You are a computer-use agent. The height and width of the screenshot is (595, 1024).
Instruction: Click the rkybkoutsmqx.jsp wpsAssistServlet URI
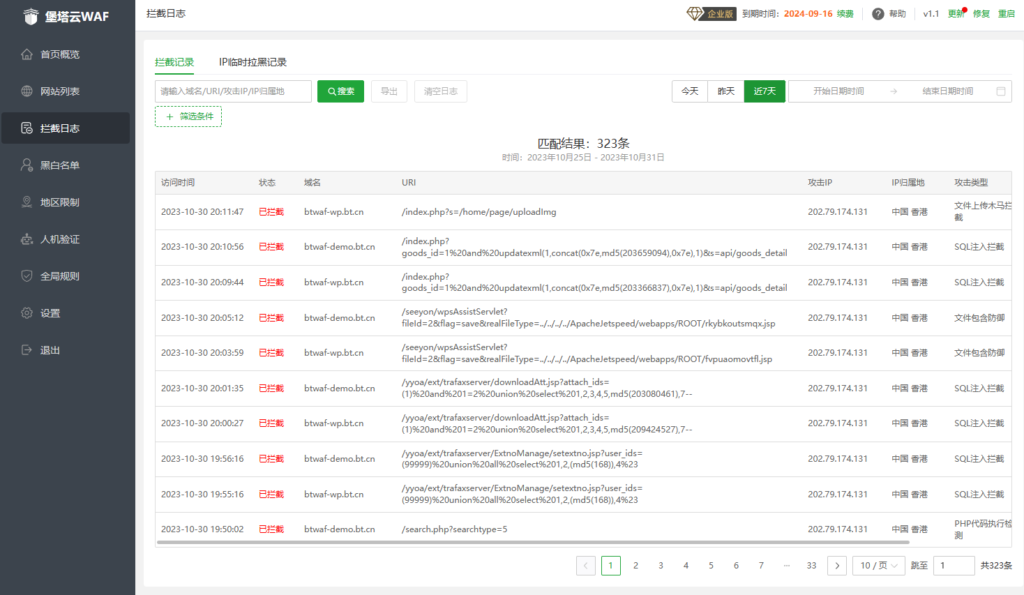coord(588,318)
